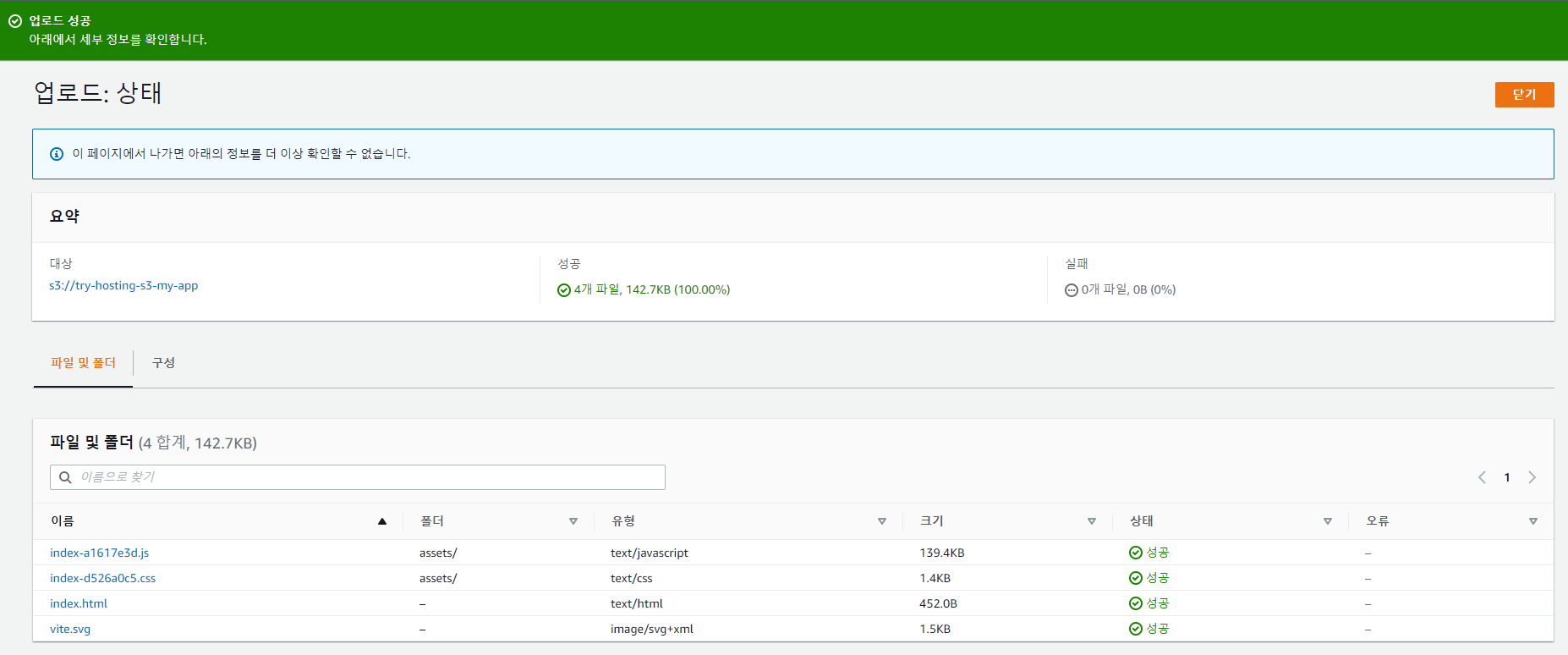Click the failed files dash-circle icon
Image resolution: width=1568 pixels, height=655 pixels.
[x=1072, y=290]
